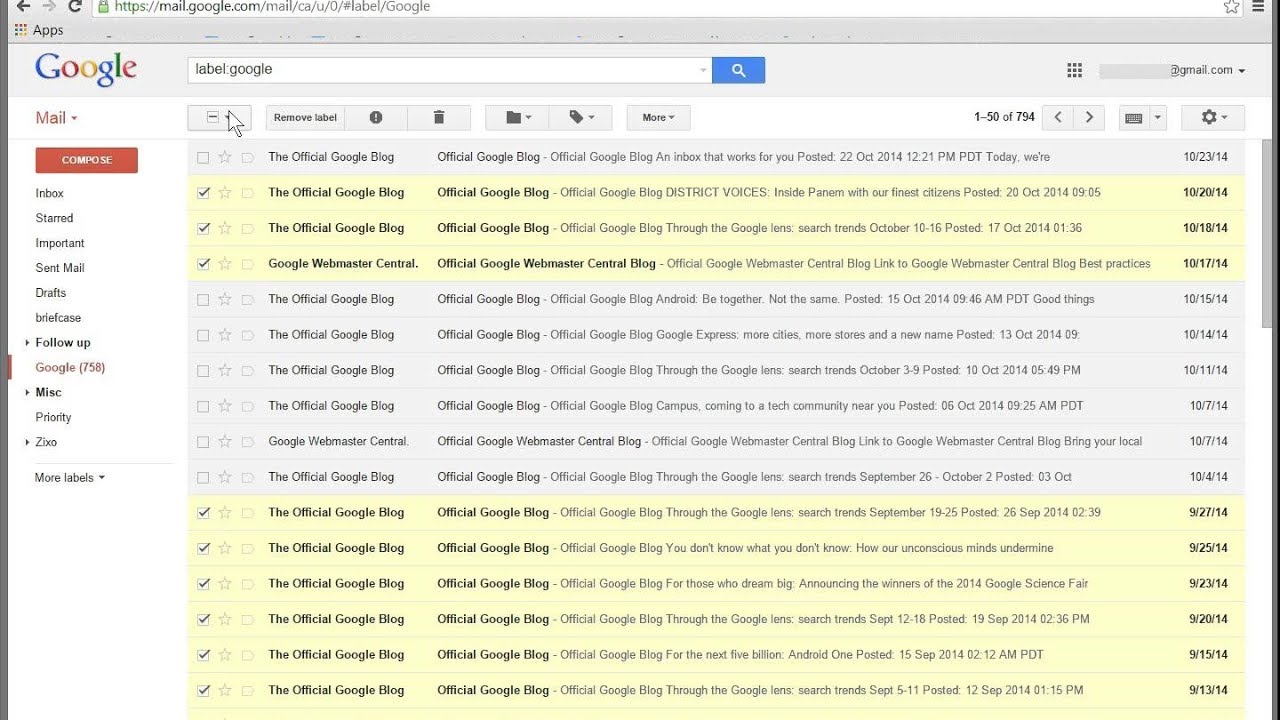Select the Google (758) label
The image size is (1280, 720).
(x=70, y=368)
